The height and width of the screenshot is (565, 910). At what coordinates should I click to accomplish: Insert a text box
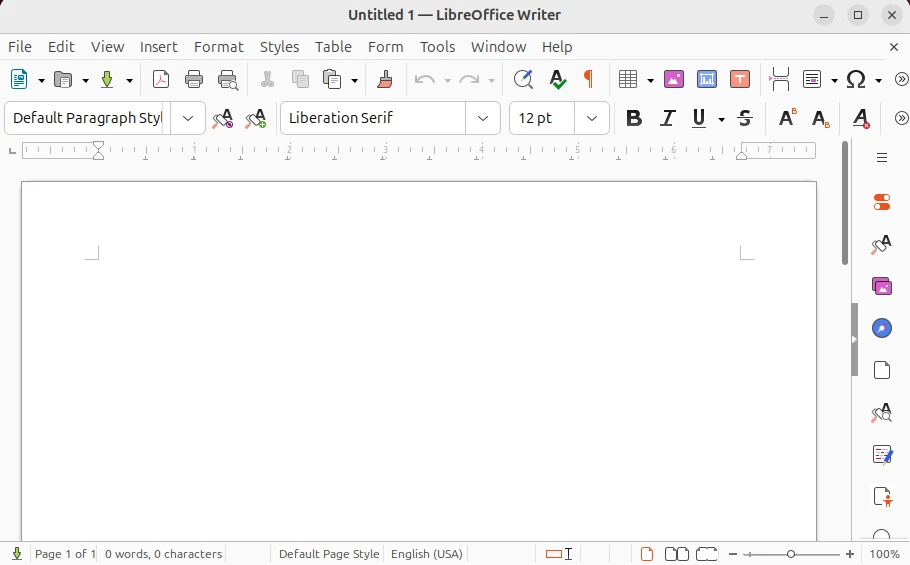tap(740, 80)
